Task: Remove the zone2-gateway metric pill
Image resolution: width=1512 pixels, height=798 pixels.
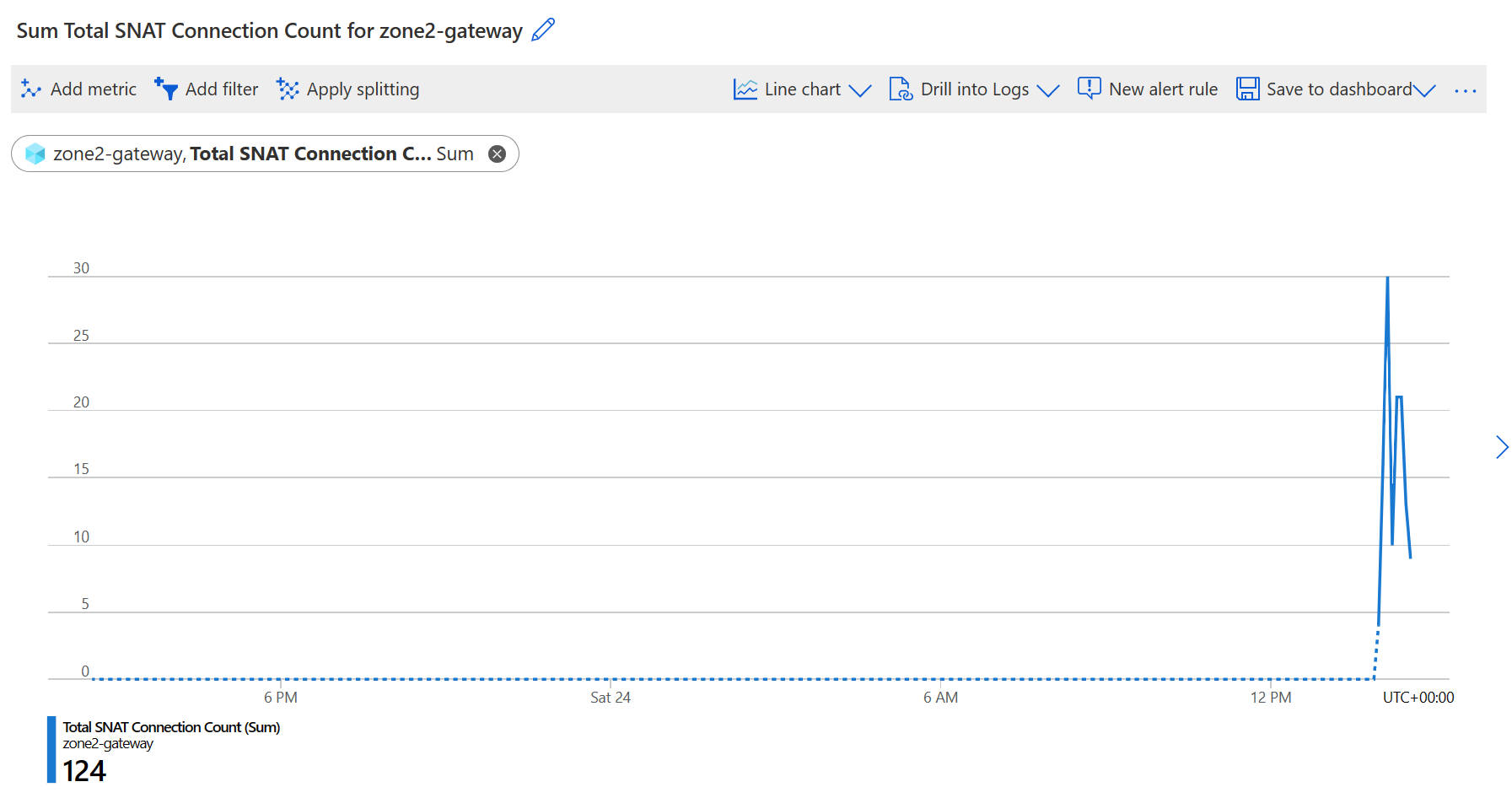Action: (x=497, y=154)
